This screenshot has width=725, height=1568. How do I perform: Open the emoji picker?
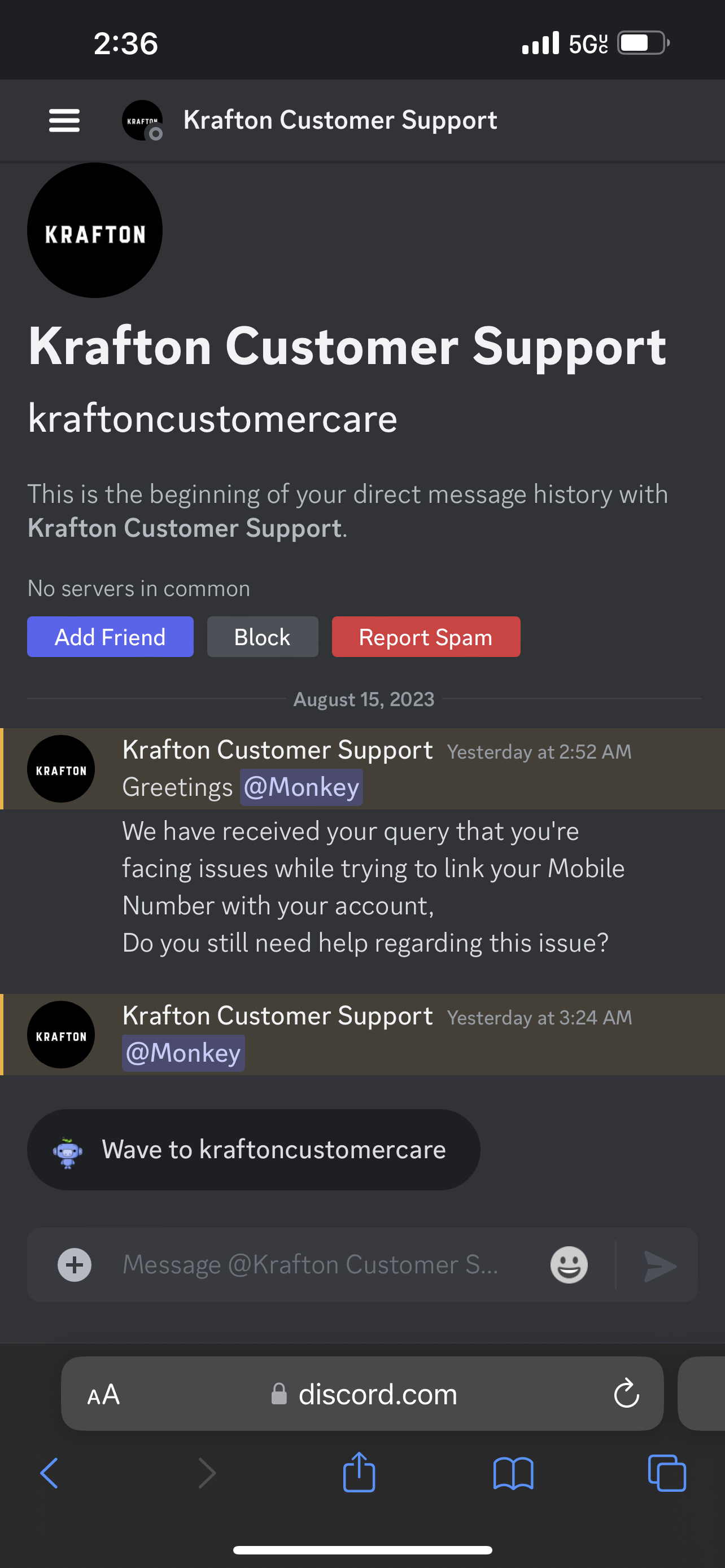point(569,1265)
